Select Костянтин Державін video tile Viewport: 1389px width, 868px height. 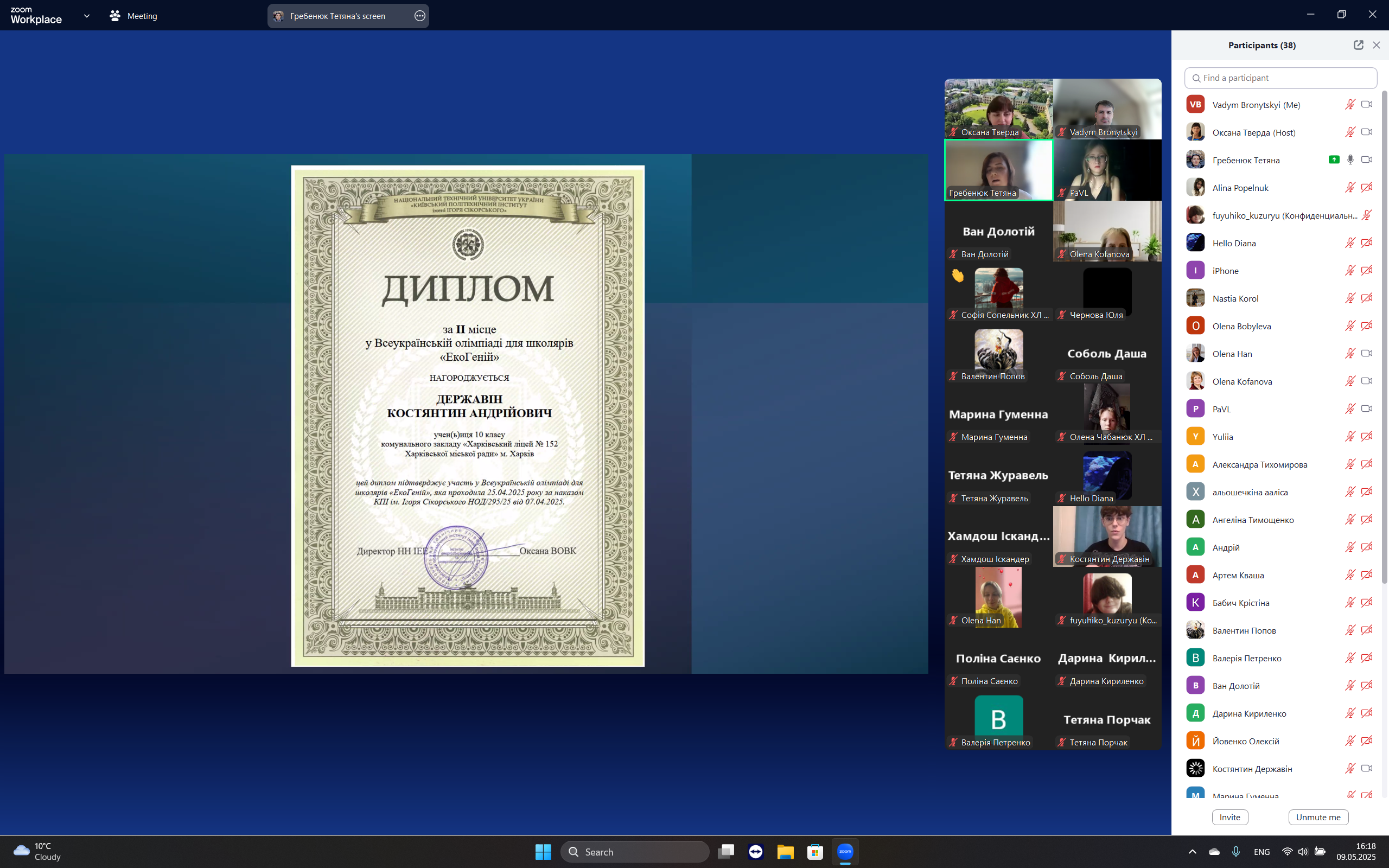[x=1107, y=536]
